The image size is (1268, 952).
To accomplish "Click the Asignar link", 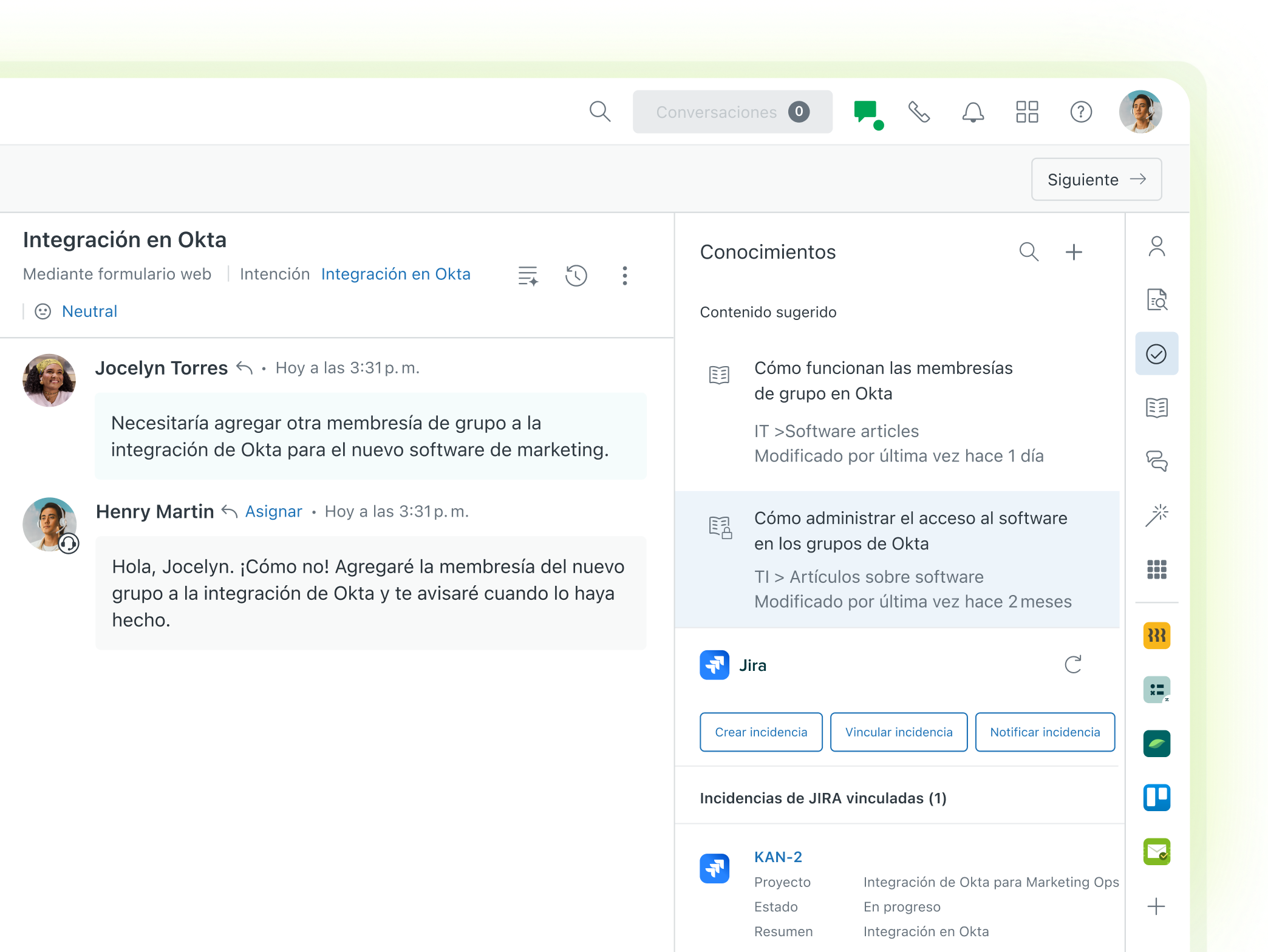I will [273, 512].
